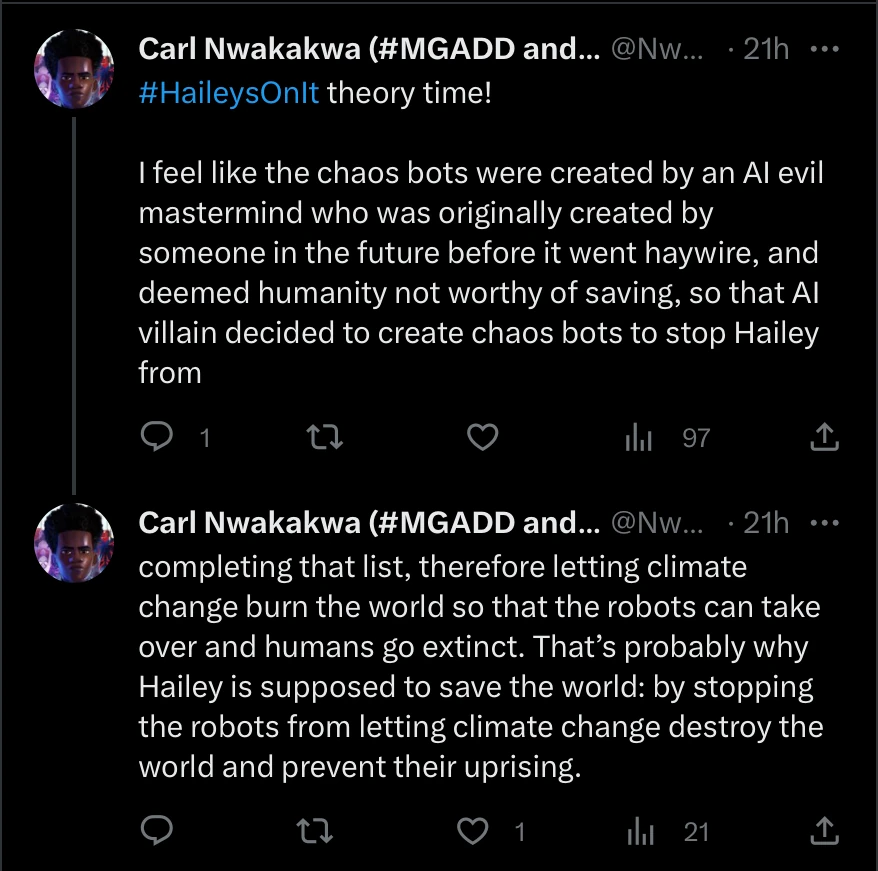878x871 pixels.
Task: Like the first tweet in thread
Action: [483, 437]
